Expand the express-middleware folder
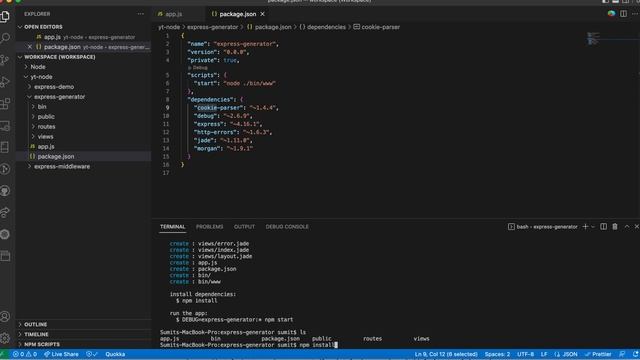 pos(62,167)
